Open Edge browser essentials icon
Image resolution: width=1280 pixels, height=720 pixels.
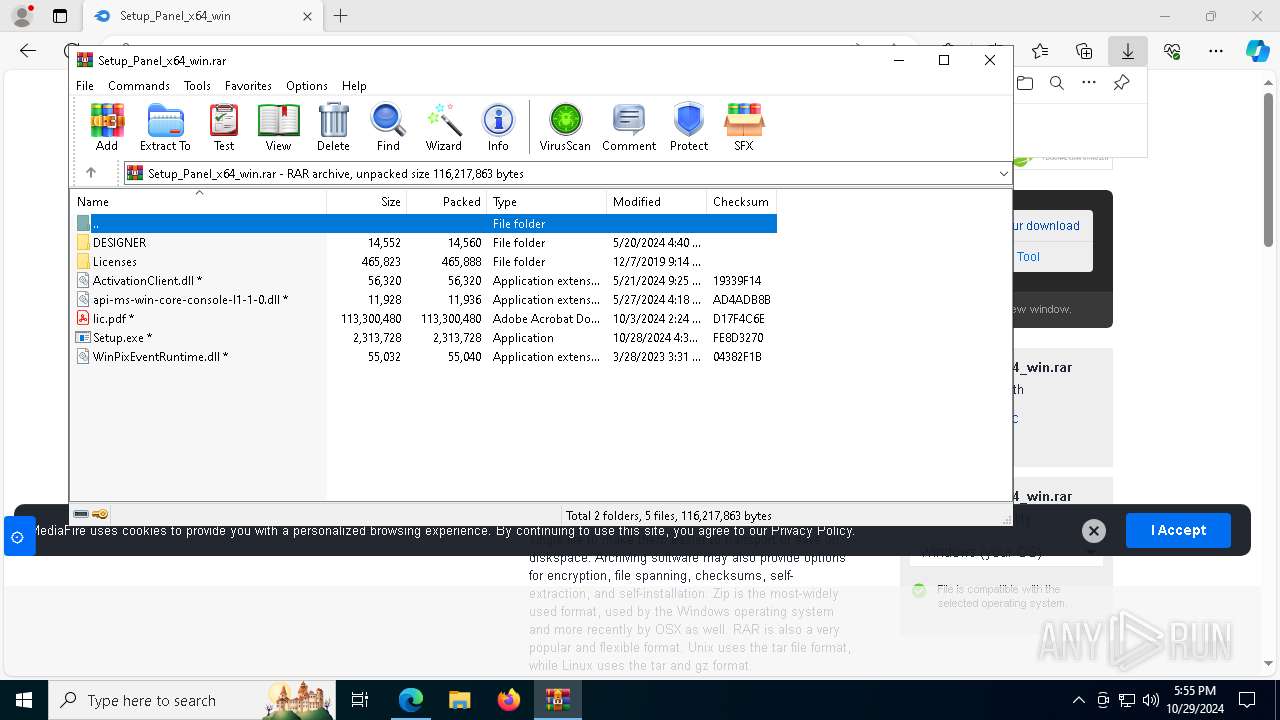coord(1172,50)
